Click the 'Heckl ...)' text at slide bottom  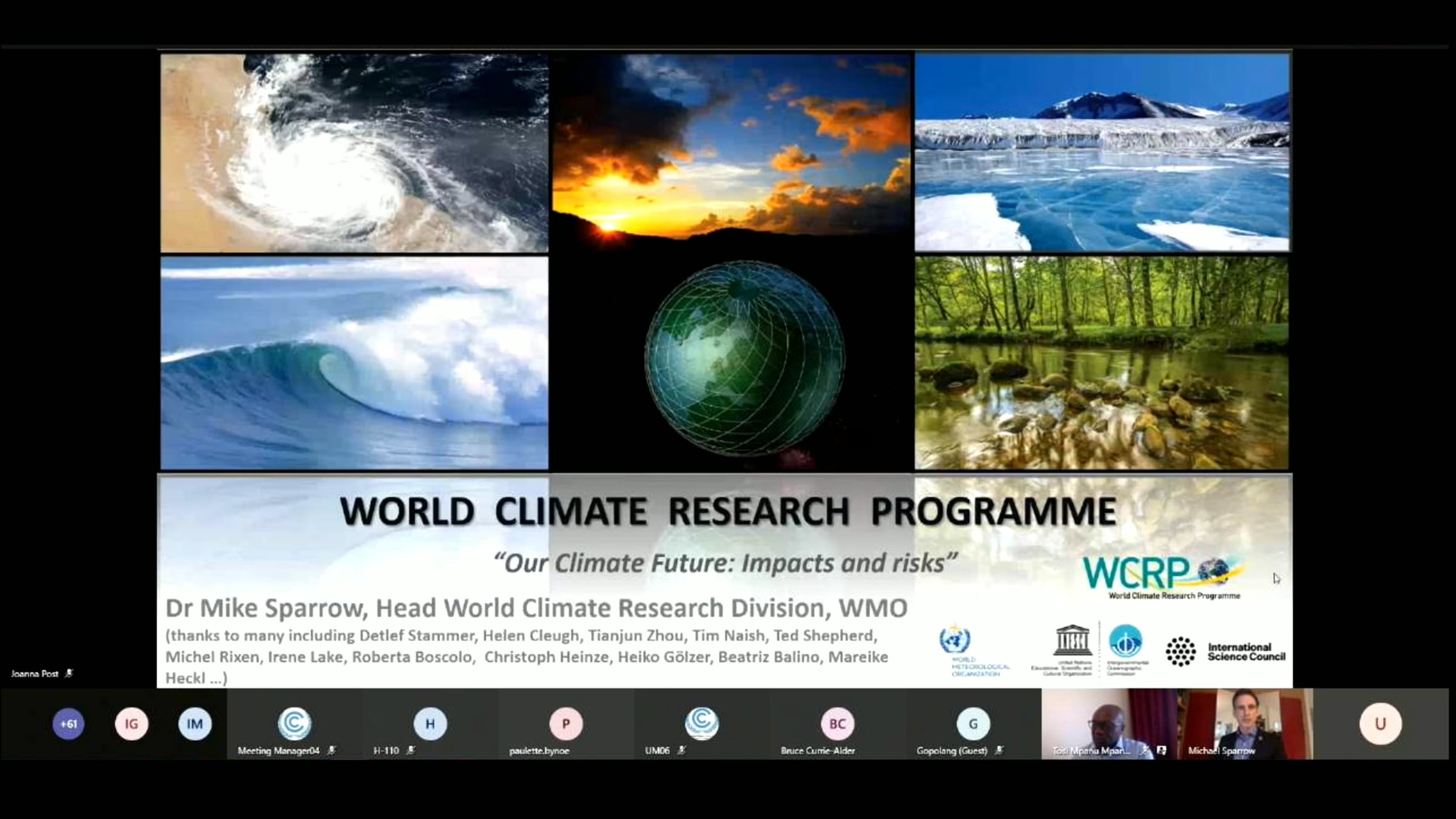click(x=196, y=678)
